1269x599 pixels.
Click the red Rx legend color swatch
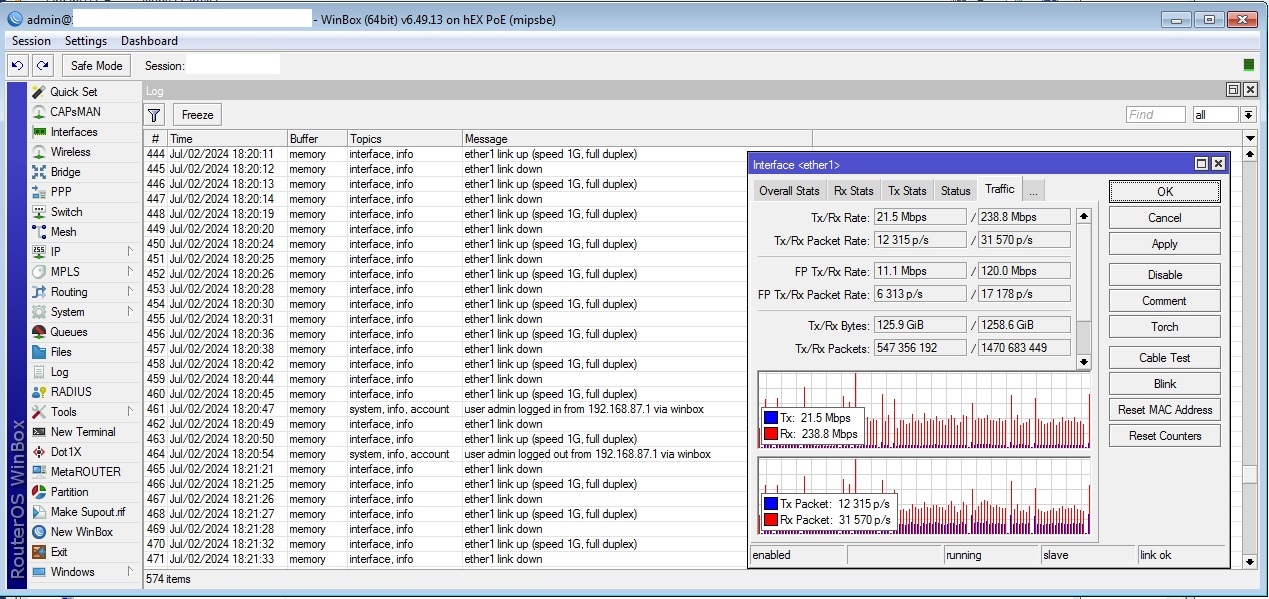[x=770, y=434]
